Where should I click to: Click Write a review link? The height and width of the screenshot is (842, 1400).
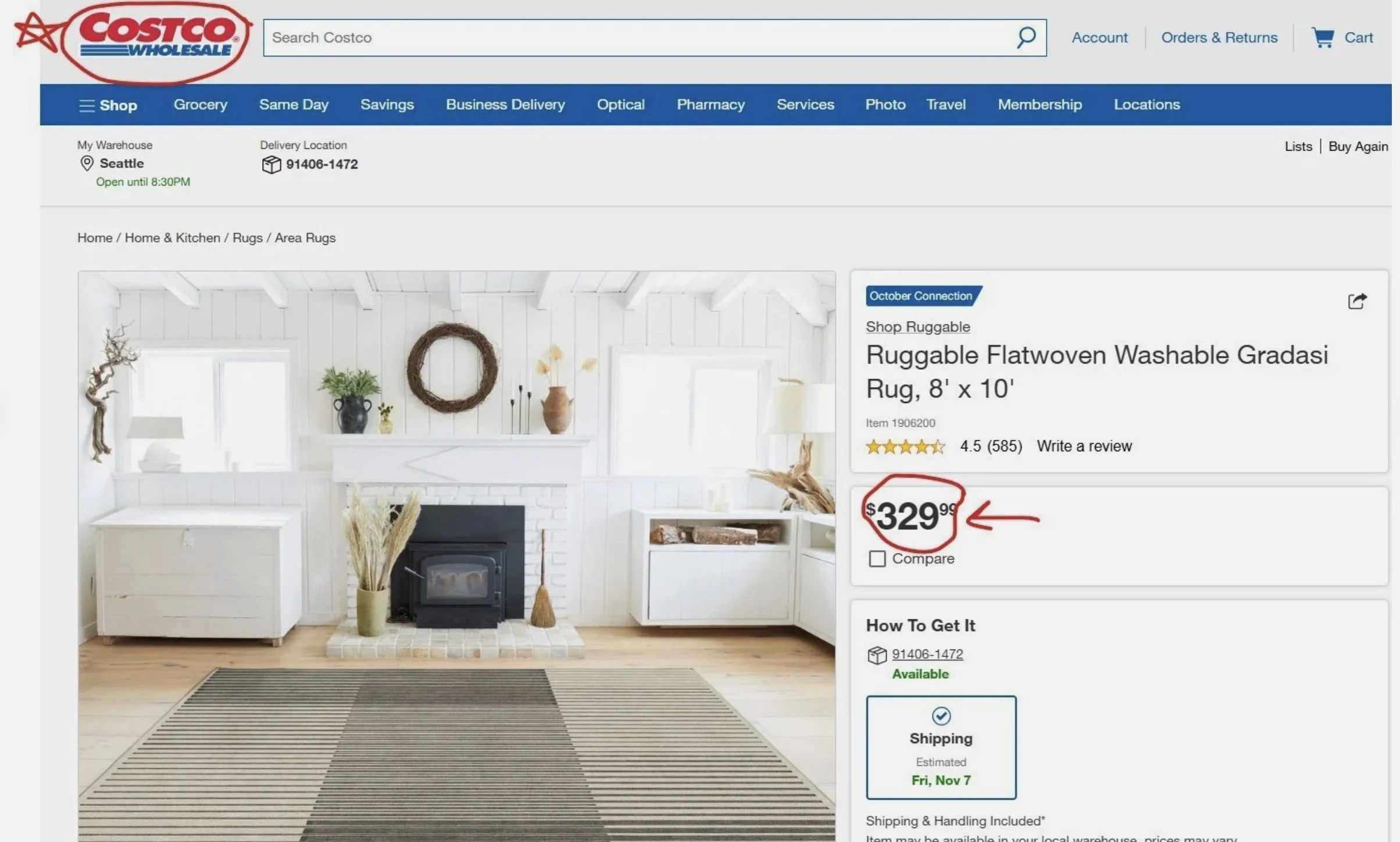1084,446
